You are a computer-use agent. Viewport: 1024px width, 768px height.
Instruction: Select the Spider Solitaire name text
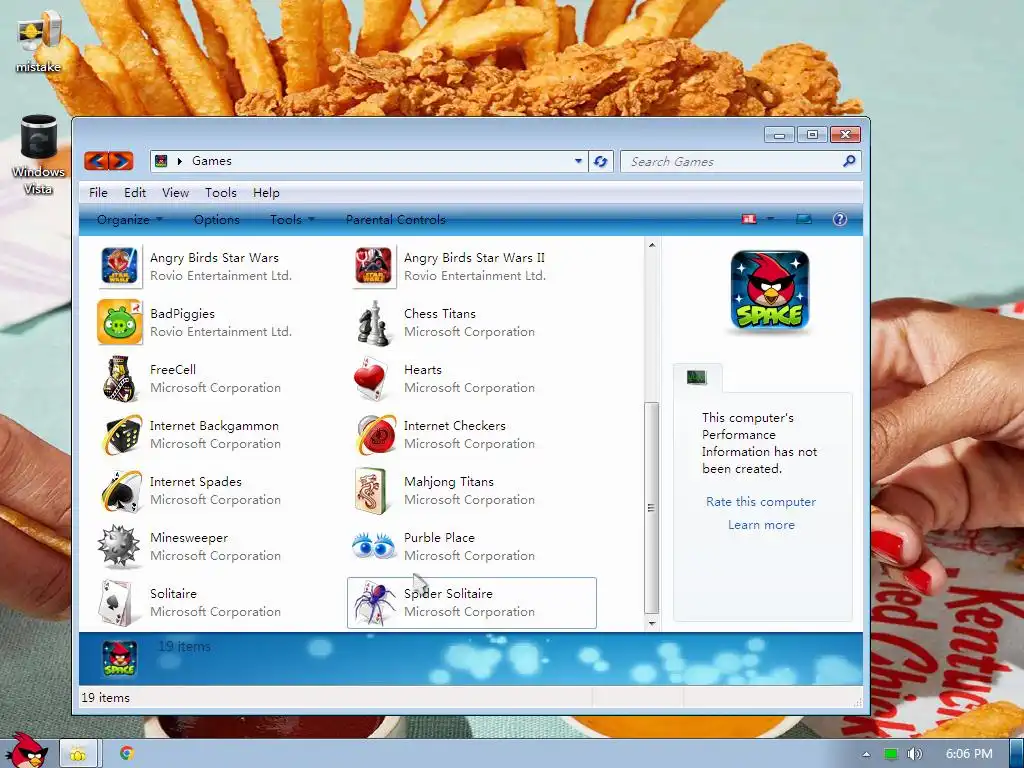pos(448,594)
